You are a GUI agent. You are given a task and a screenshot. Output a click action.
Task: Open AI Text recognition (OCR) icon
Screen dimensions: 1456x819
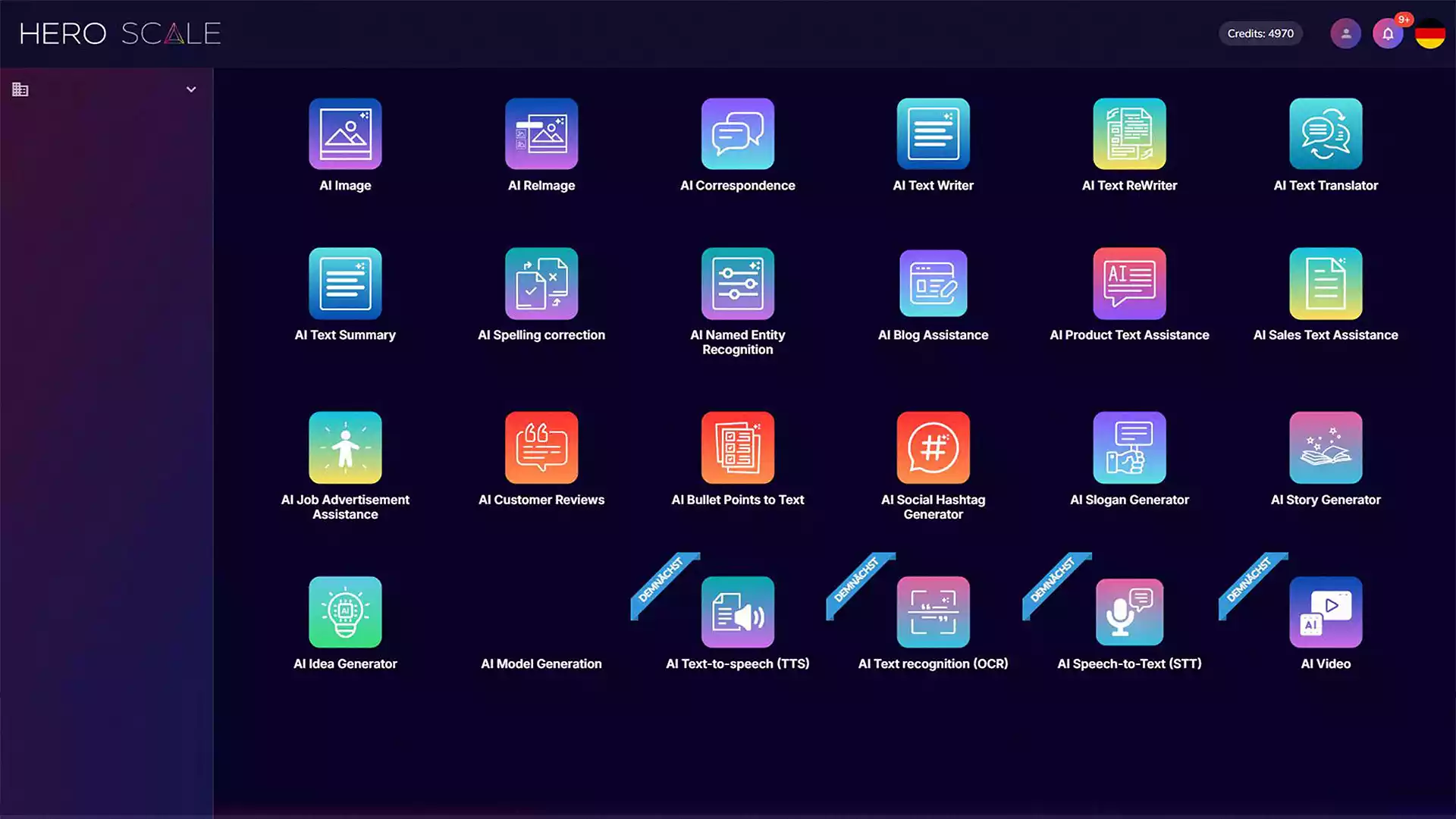click(x=934, y=612)
